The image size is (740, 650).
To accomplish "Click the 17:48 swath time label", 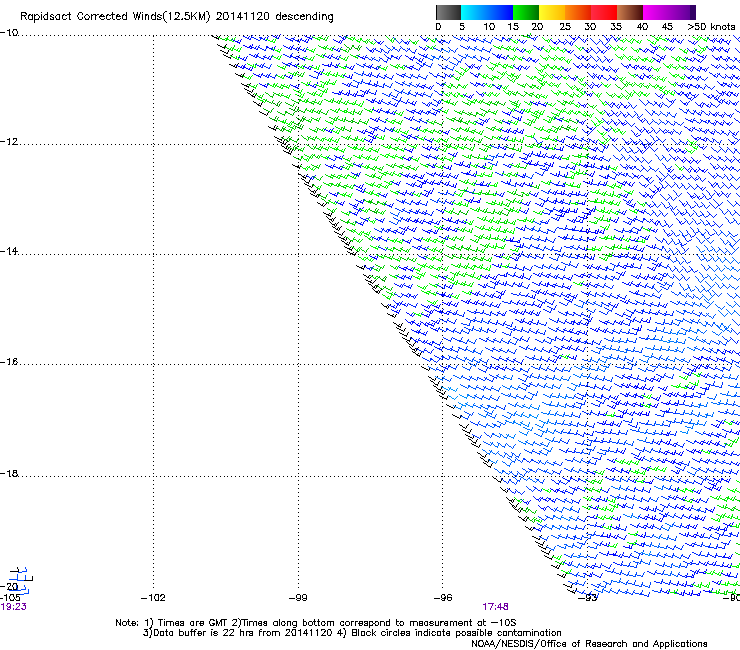I will (495, 607).
